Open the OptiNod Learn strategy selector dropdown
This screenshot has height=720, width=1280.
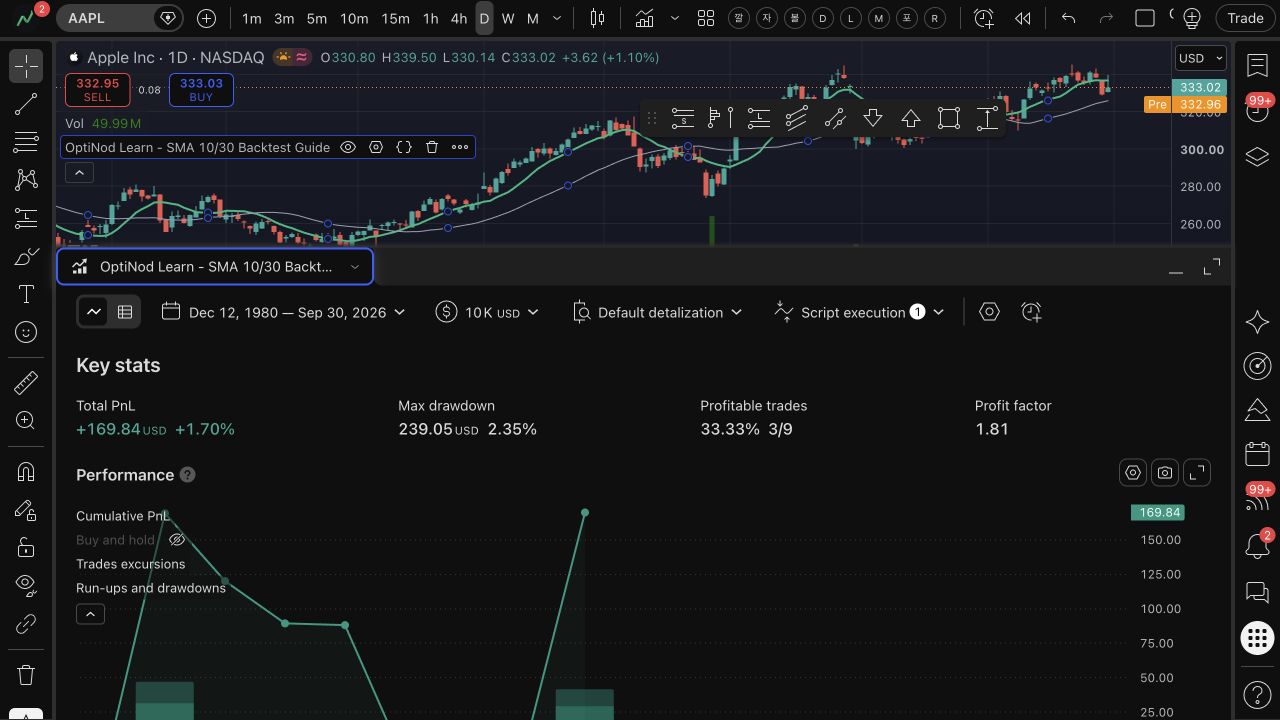click(x=215, y=267)
